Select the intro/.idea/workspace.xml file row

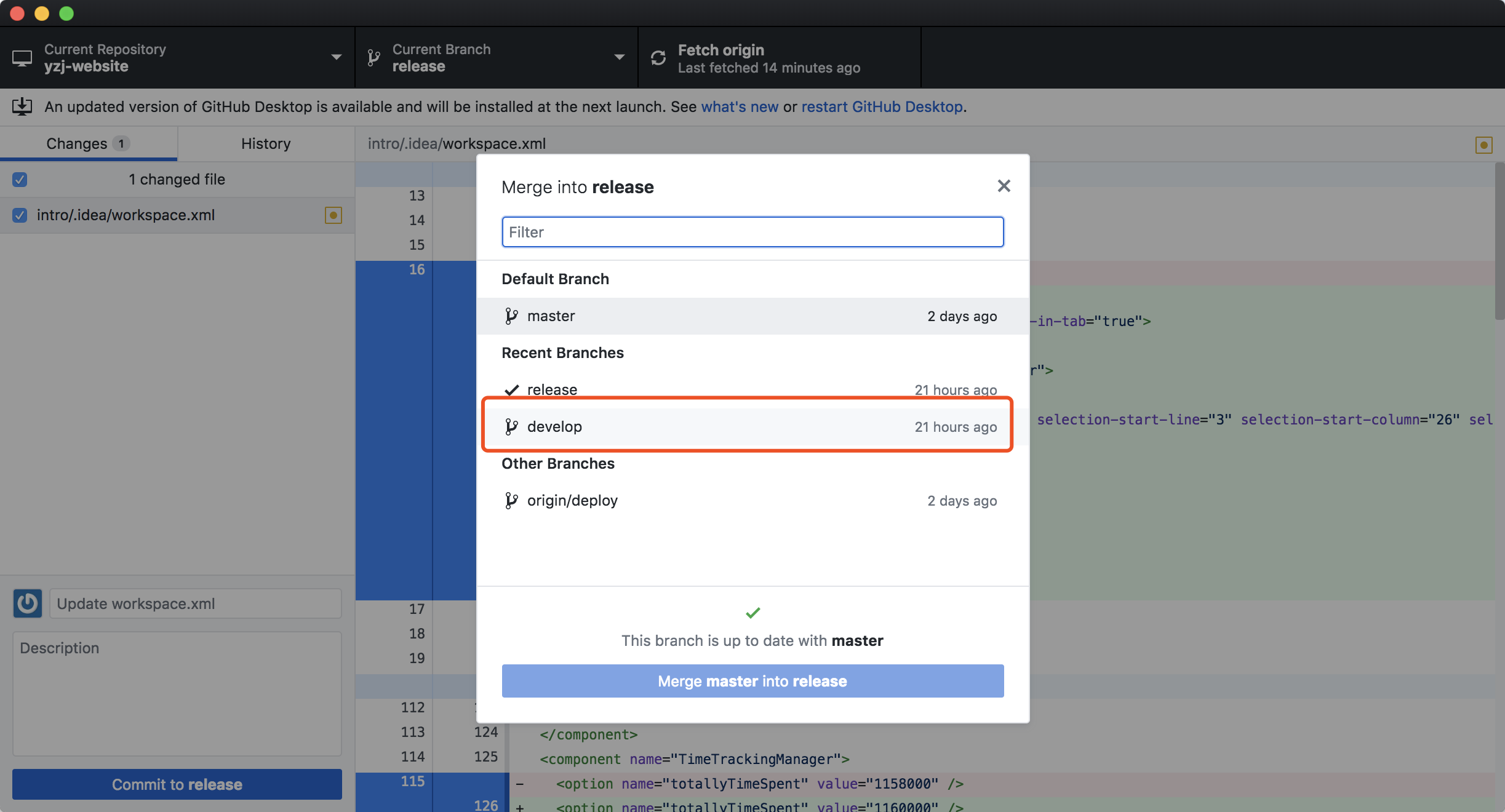point(177,215)
